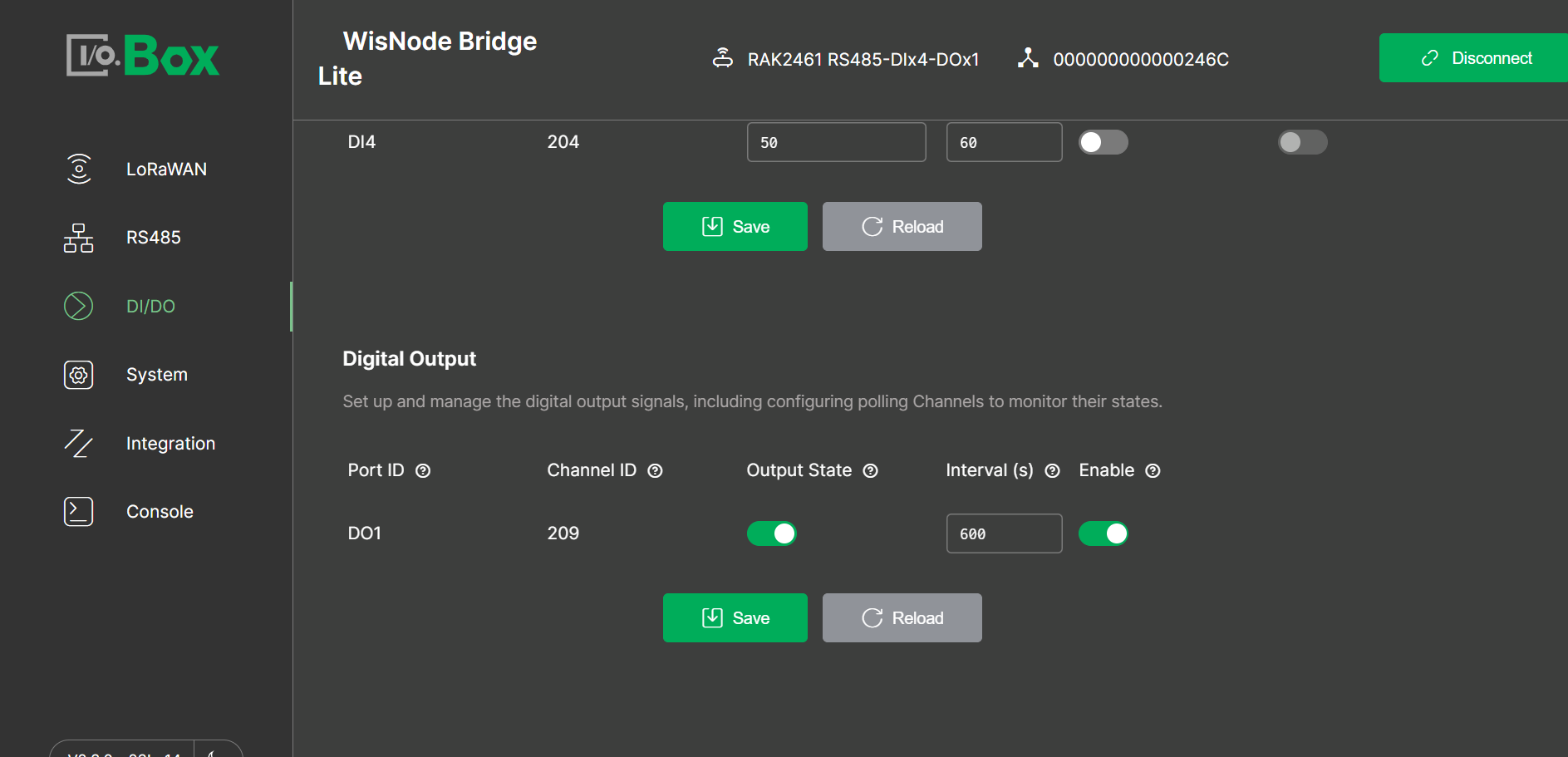This screenshot has height=757, width=1568.
Task: Open the Console terminal icon
Action: point(79,512)
